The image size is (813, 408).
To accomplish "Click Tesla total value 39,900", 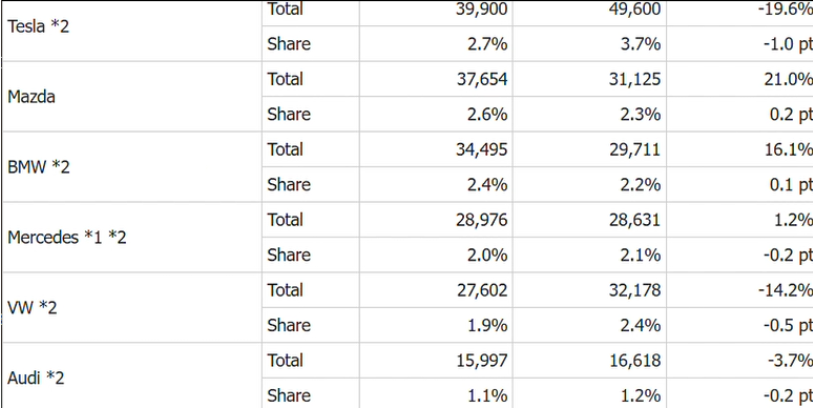I will click(482, 9).
